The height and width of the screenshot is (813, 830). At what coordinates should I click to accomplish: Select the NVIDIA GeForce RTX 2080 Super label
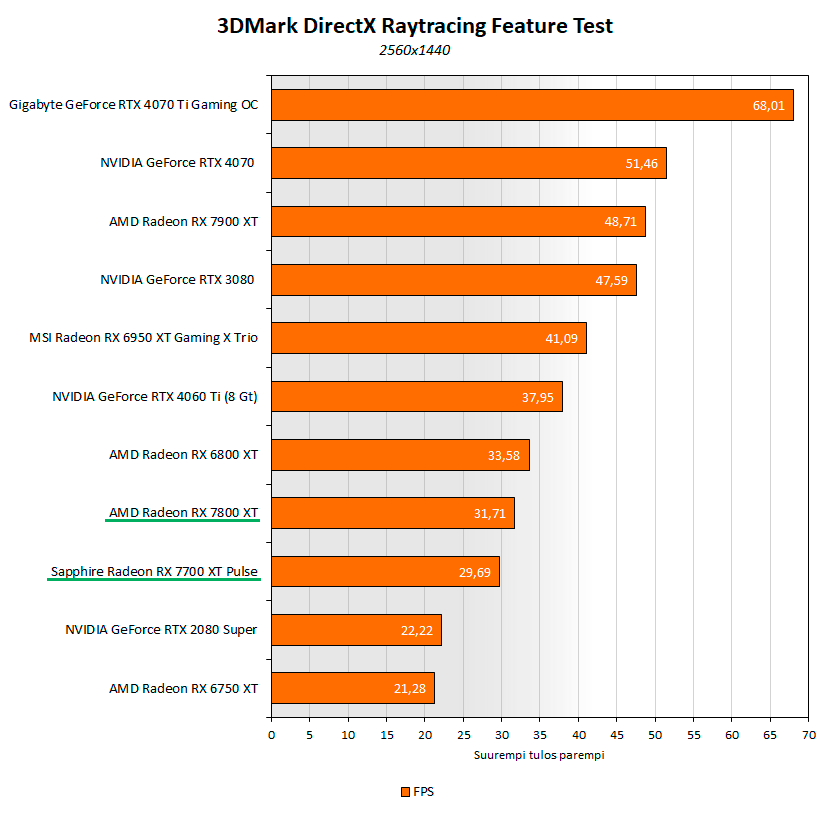point(161,630)
